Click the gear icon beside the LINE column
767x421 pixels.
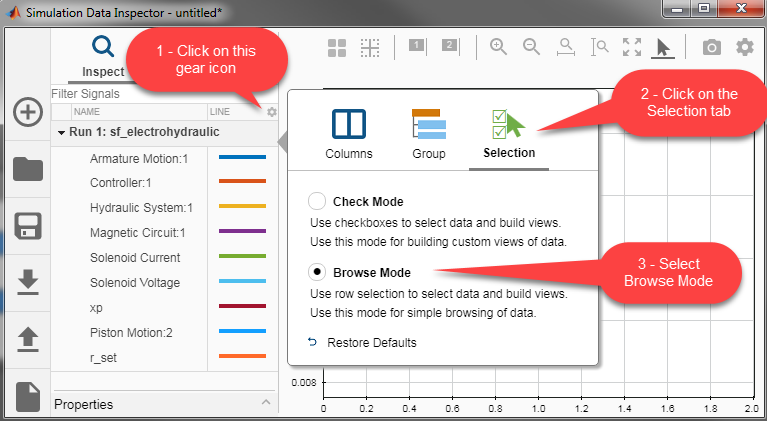tap(271, 112)
